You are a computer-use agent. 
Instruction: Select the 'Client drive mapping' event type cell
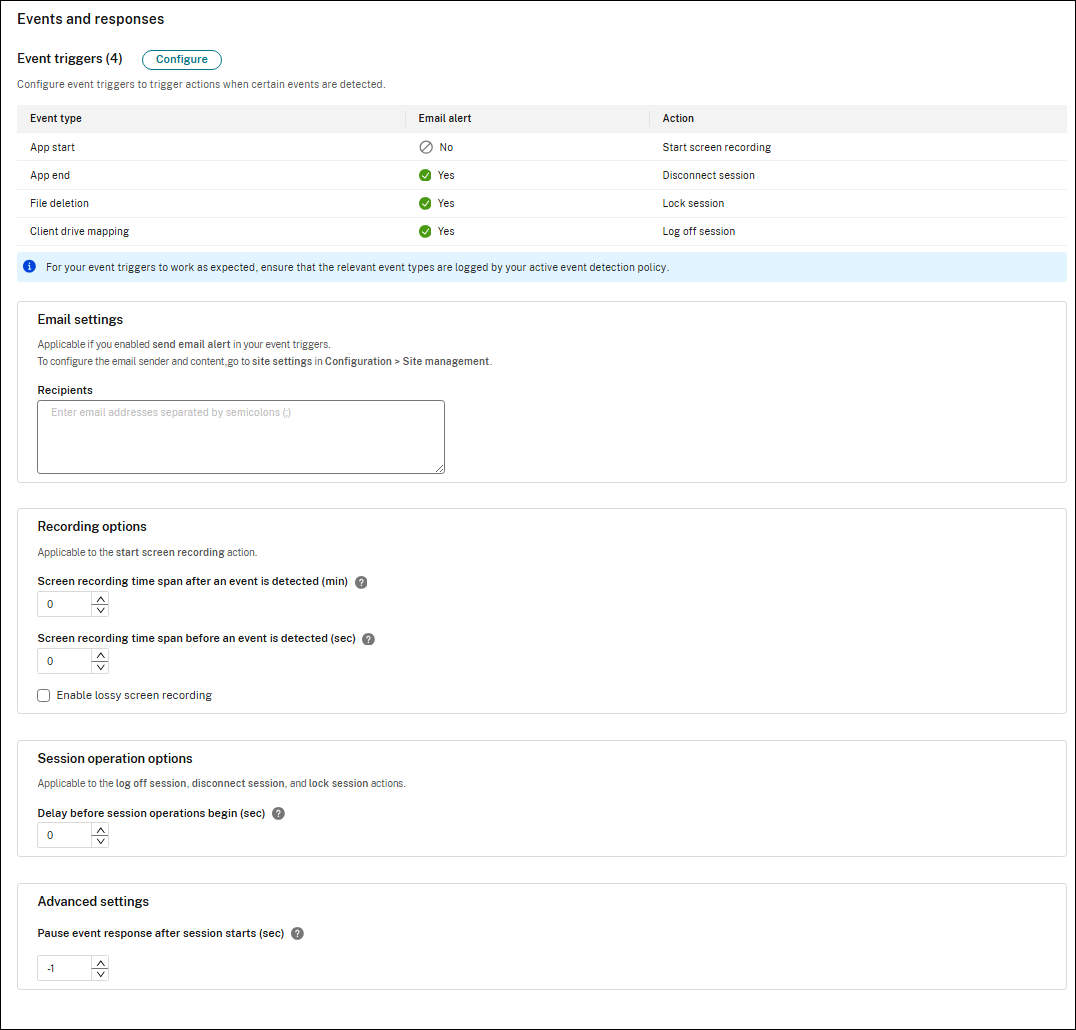(80, 232)
